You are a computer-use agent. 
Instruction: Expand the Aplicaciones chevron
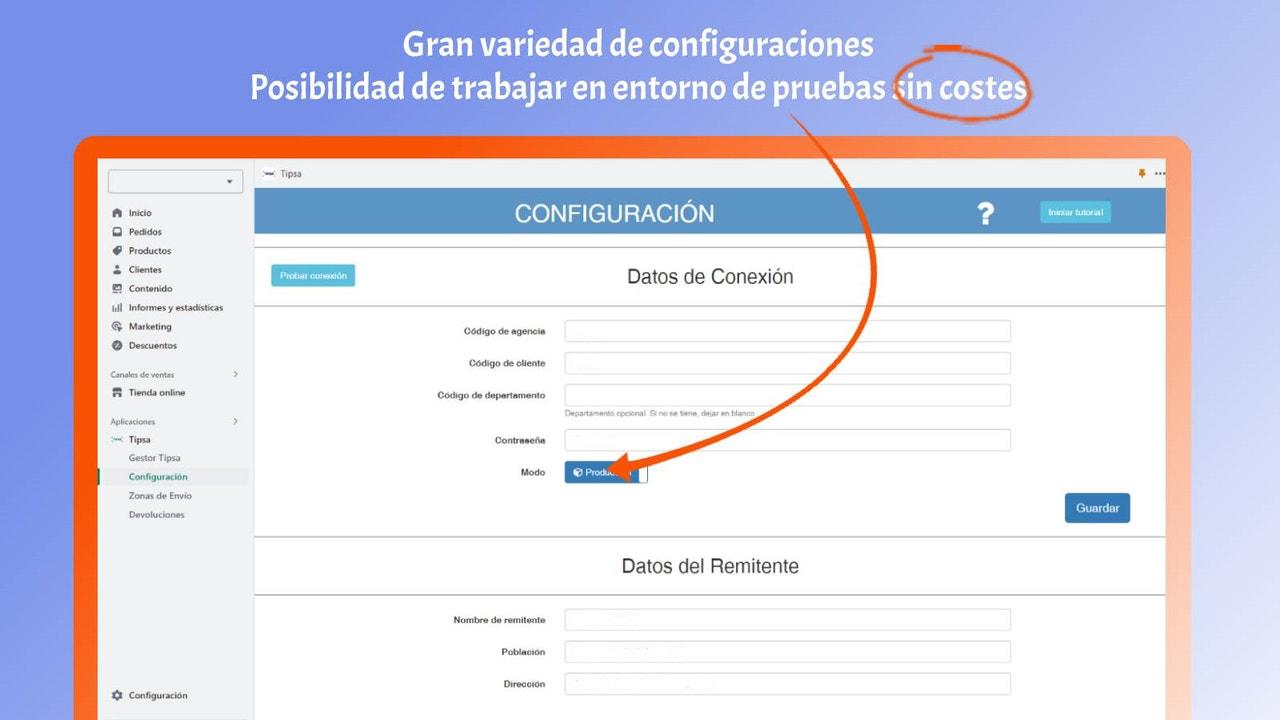236,421
